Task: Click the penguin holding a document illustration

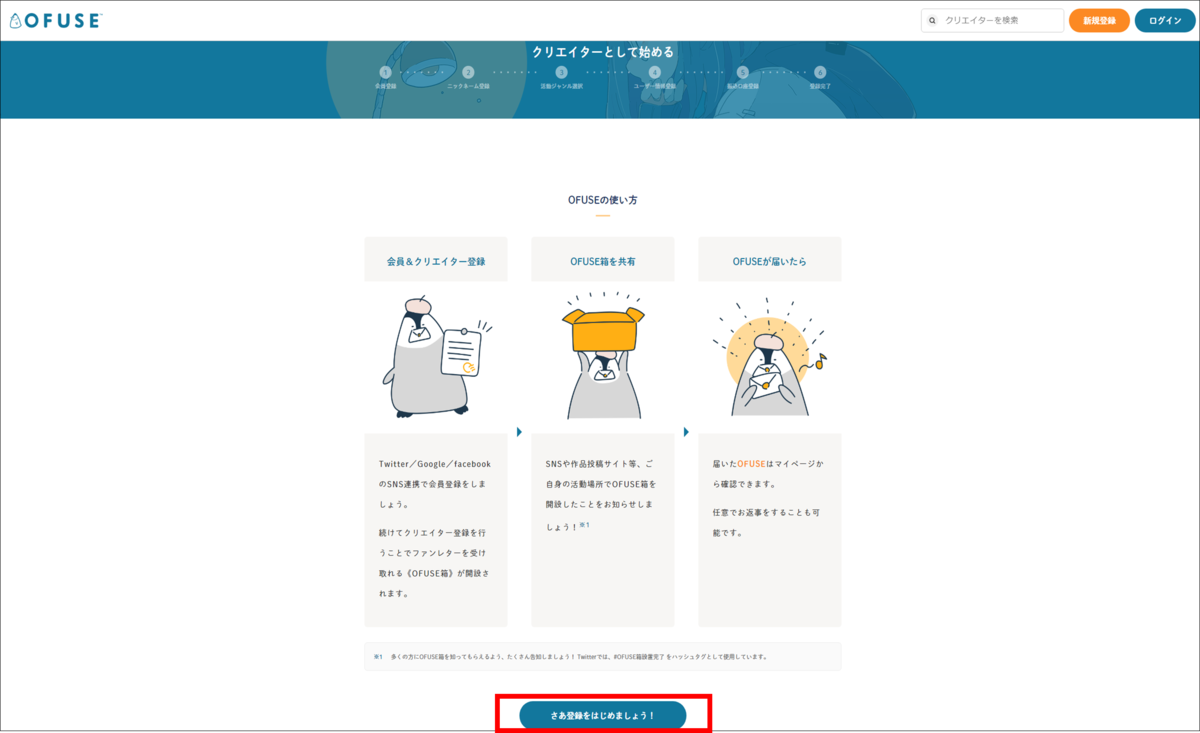Action: (x=436, y=357)
